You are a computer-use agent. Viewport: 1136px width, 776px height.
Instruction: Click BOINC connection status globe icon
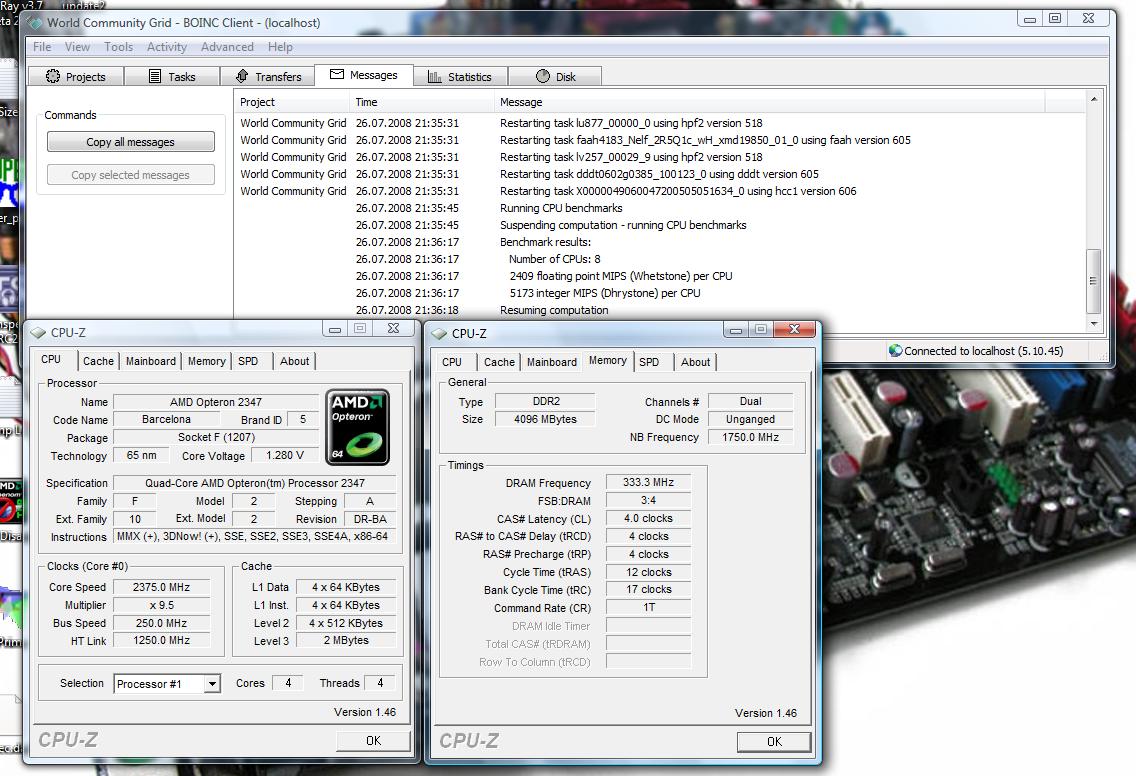point(895,351)
